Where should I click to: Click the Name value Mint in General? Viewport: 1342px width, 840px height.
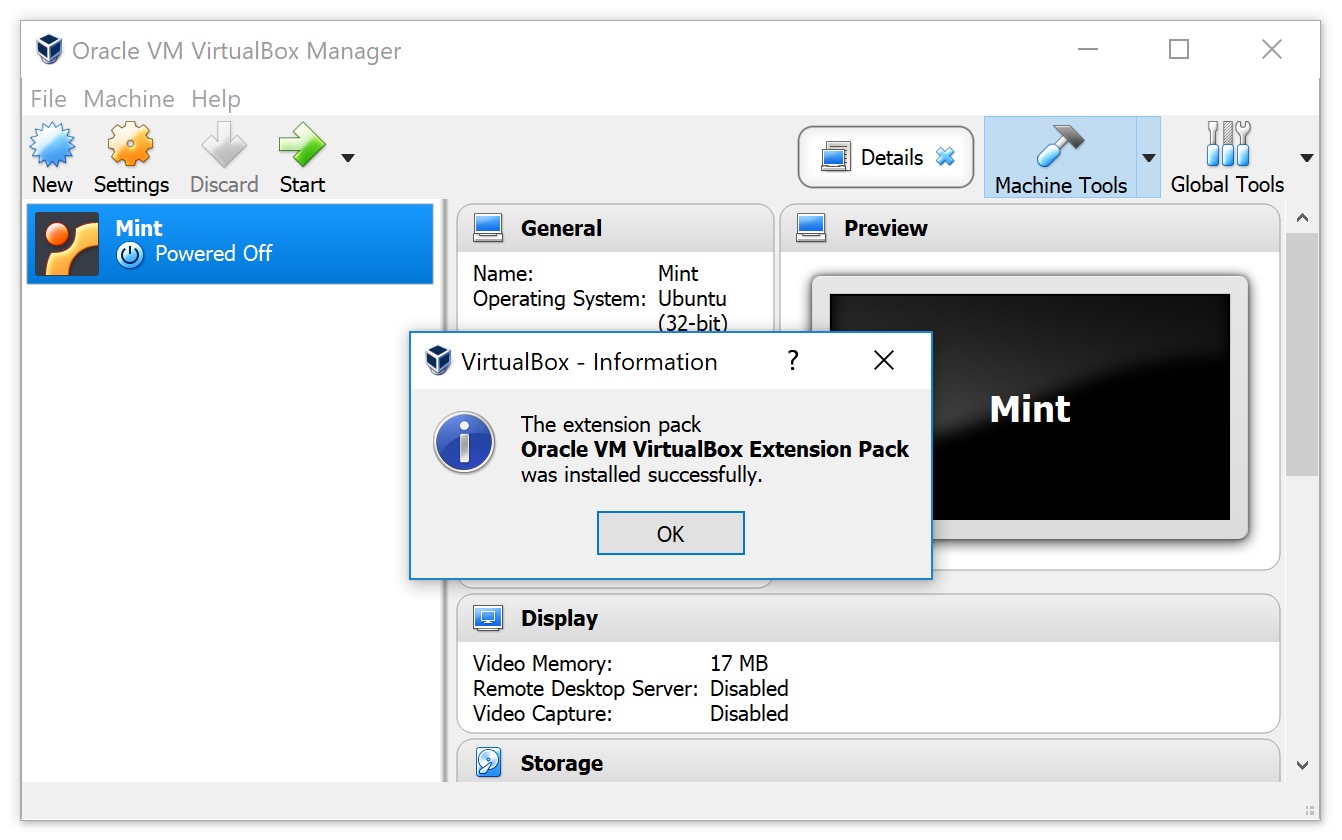pos(678,273)
